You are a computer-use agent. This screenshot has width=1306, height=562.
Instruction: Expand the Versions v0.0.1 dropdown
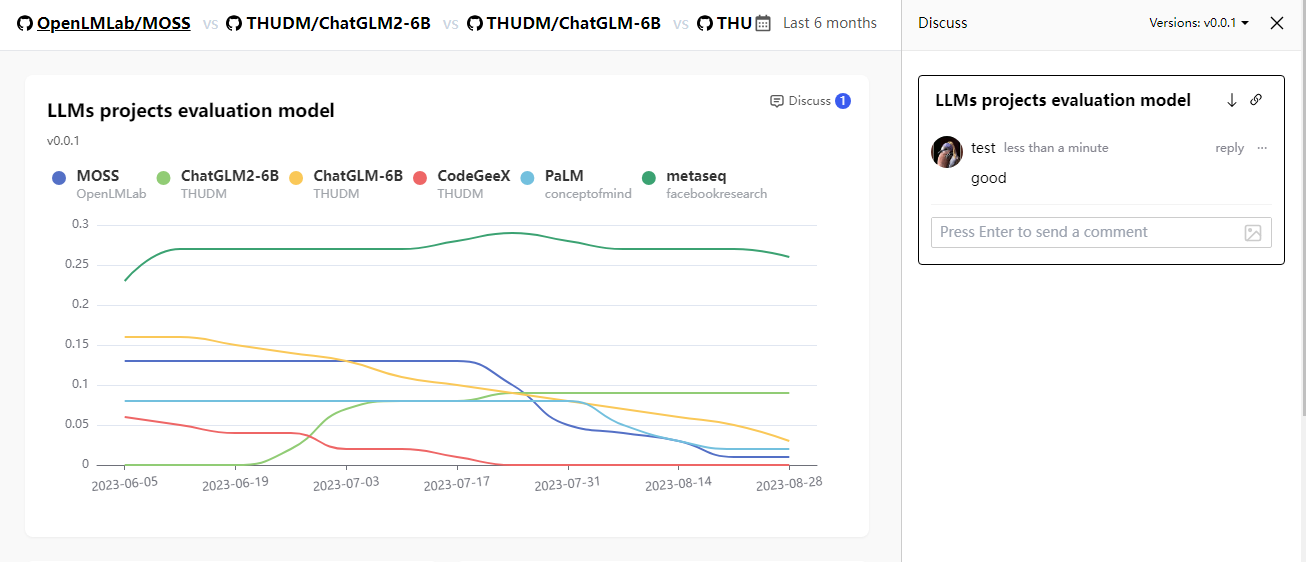click(1199, 23)
